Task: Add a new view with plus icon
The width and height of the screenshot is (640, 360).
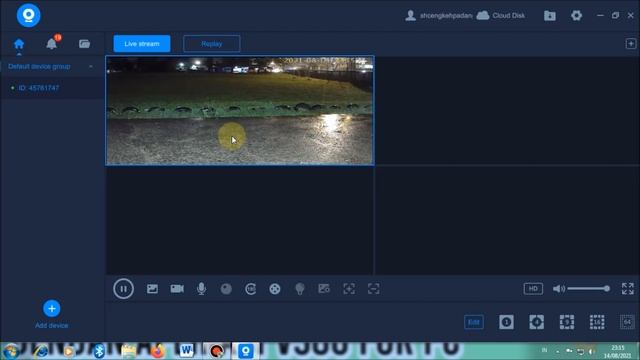Action: click(x=631, y=44)
